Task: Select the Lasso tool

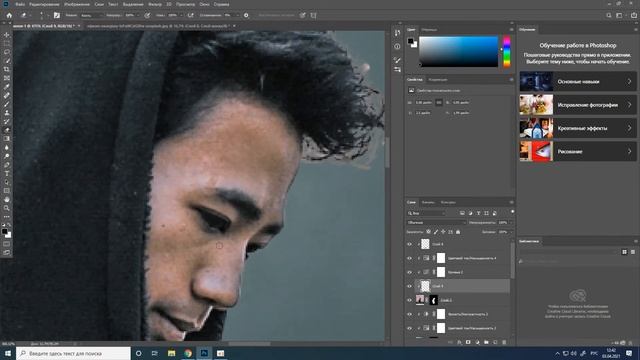Action: click(7, 52)
